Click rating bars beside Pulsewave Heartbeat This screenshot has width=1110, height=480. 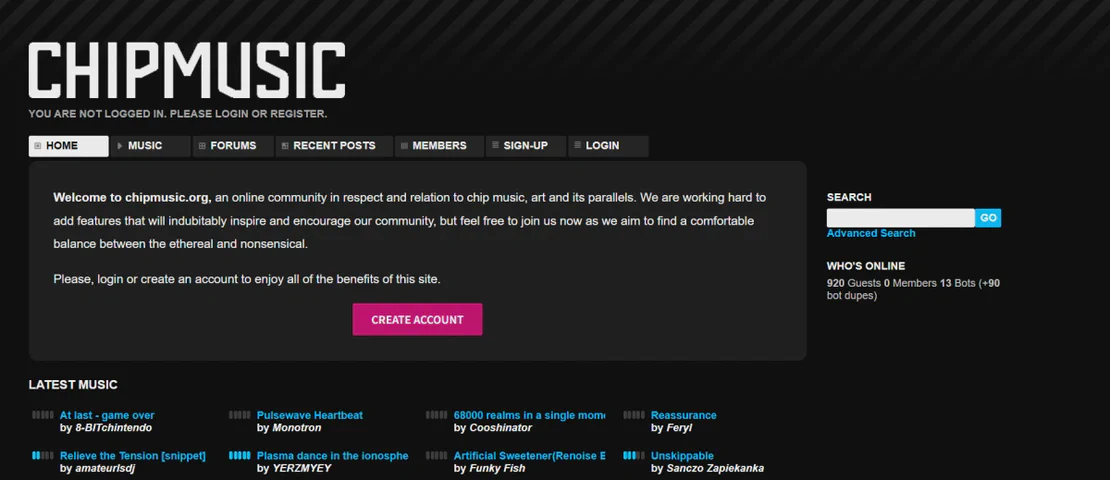pos(239,415)
